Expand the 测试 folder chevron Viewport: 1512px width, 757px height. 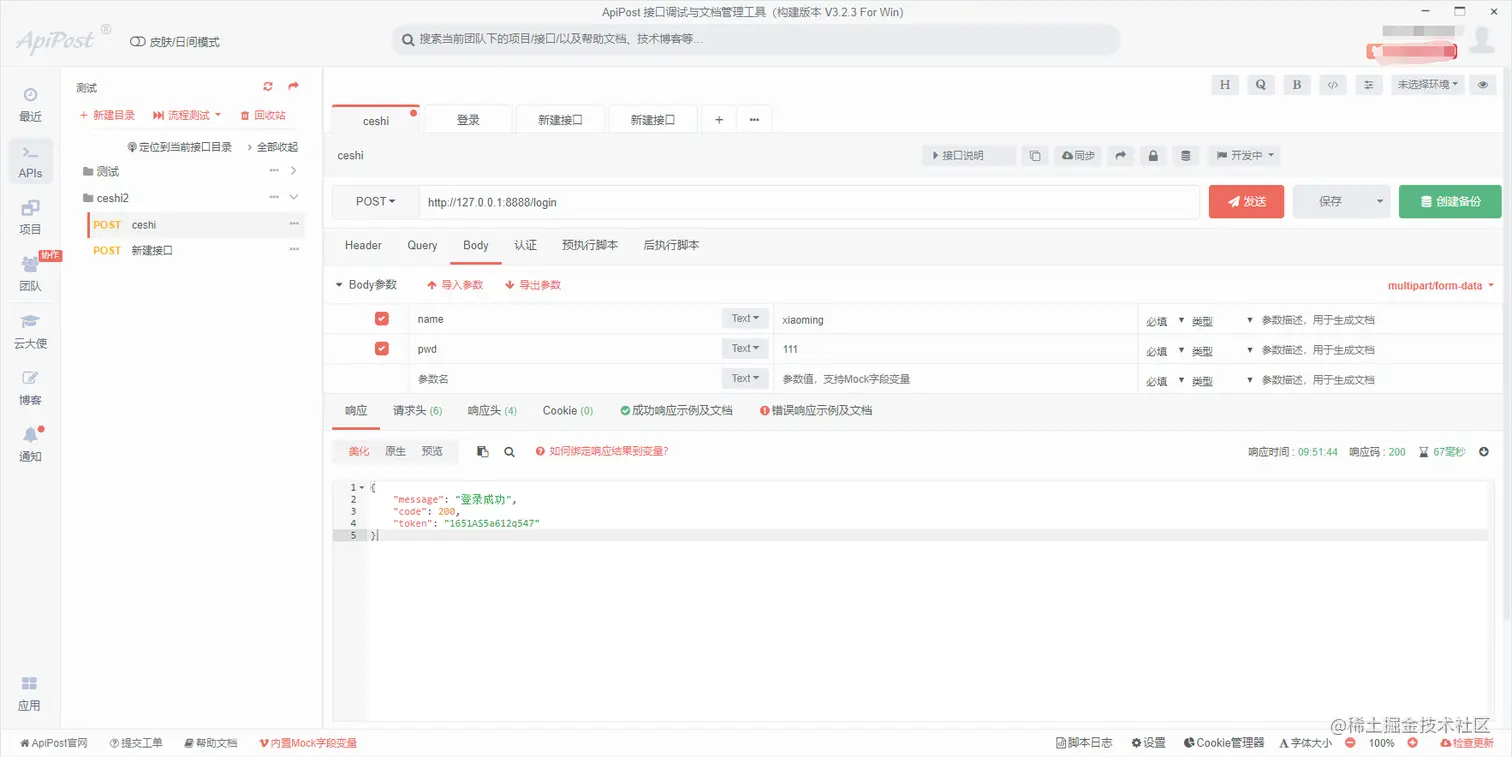(294, 171)
